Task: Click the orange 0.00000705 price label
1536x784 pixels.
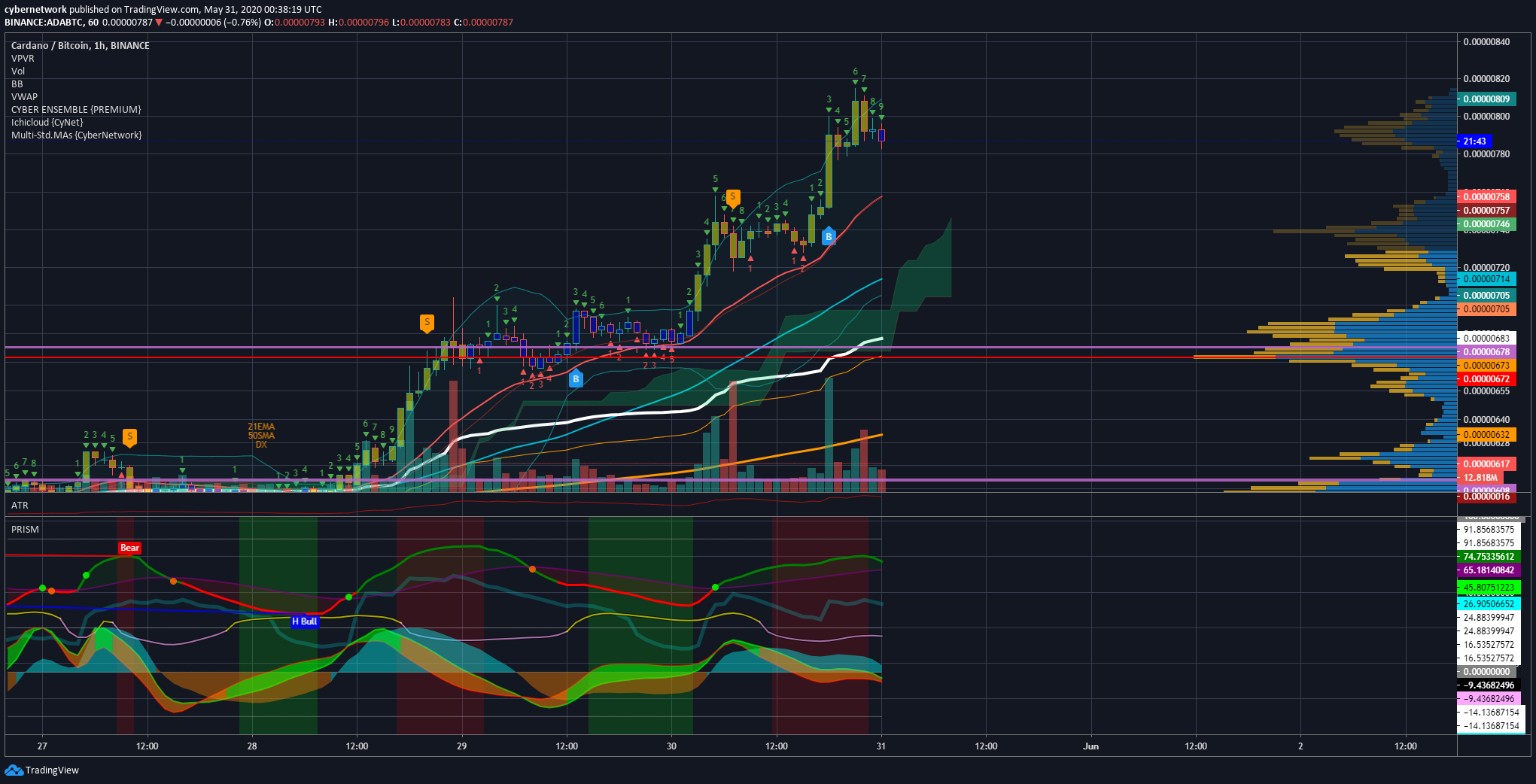Action: 1486,308
